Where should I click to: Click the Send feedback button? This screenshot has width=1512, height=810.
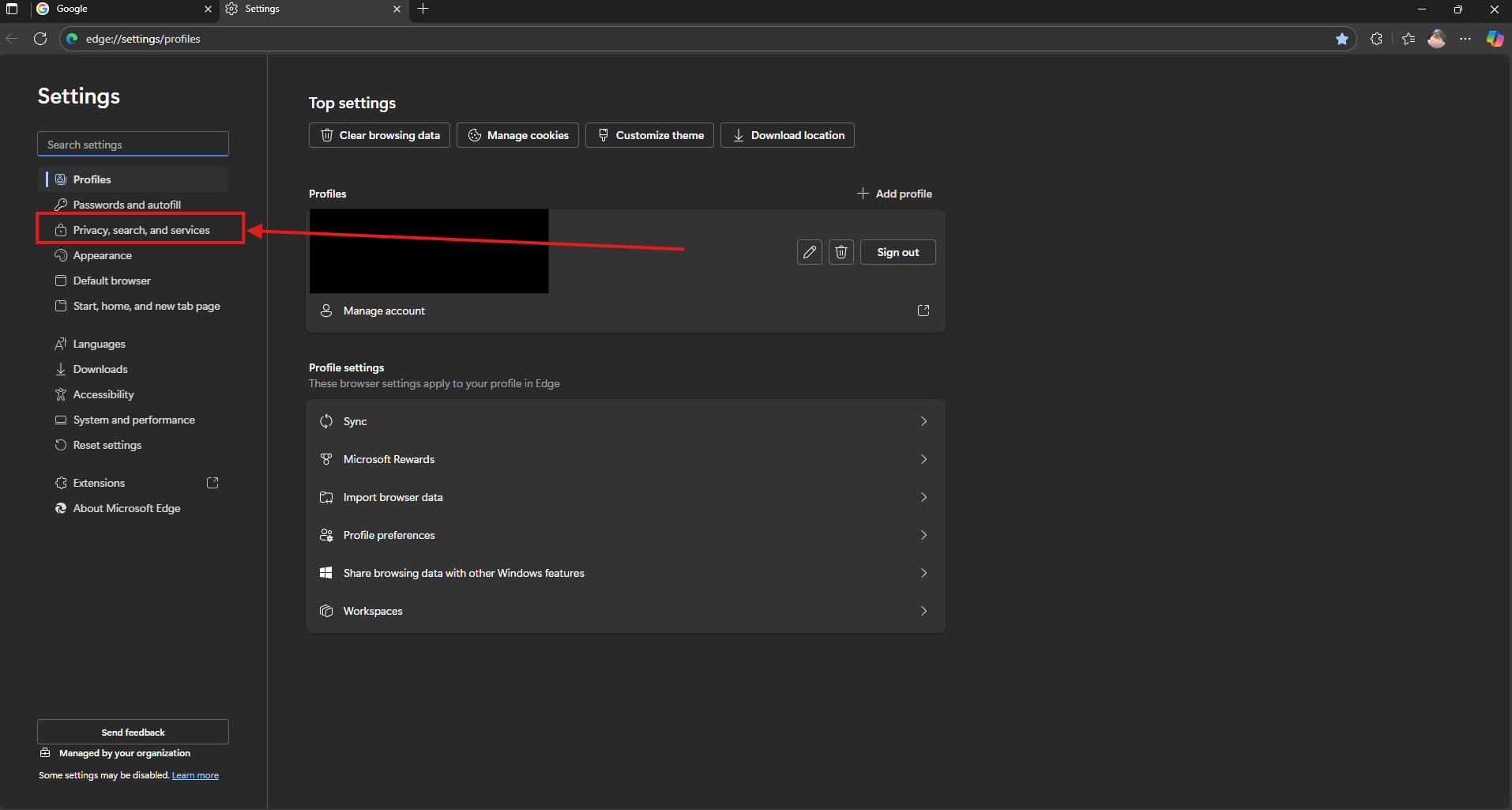point(133,732)
